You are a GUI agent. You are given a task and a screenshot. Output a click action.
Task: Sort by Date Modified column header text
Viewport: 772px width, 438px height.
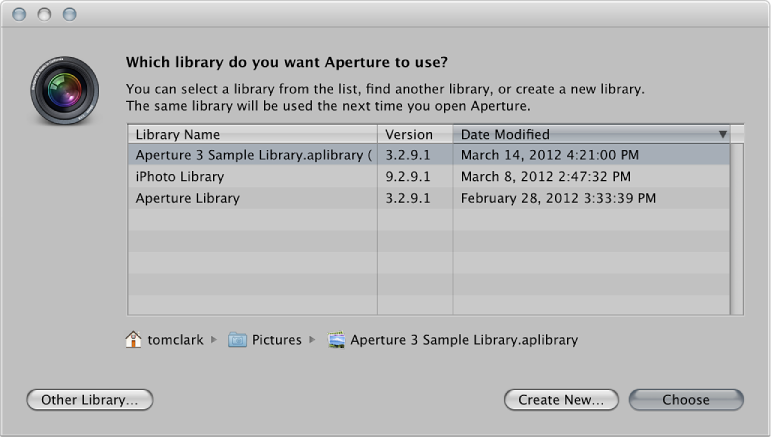pos(505,134)
